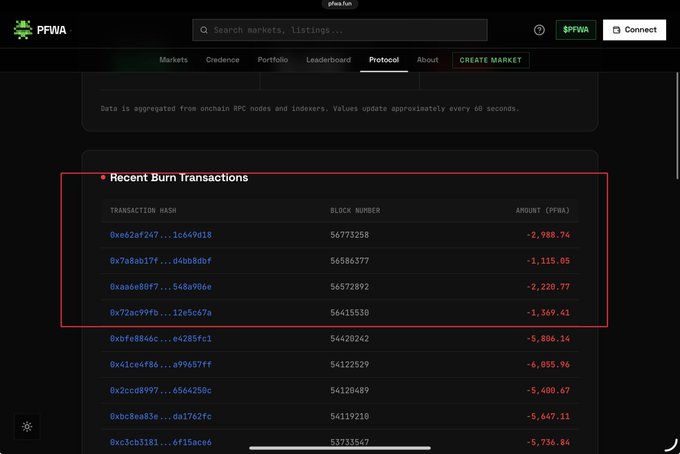
Task: Click burn amount -5,647.11
Action: [x=548, y=416]
